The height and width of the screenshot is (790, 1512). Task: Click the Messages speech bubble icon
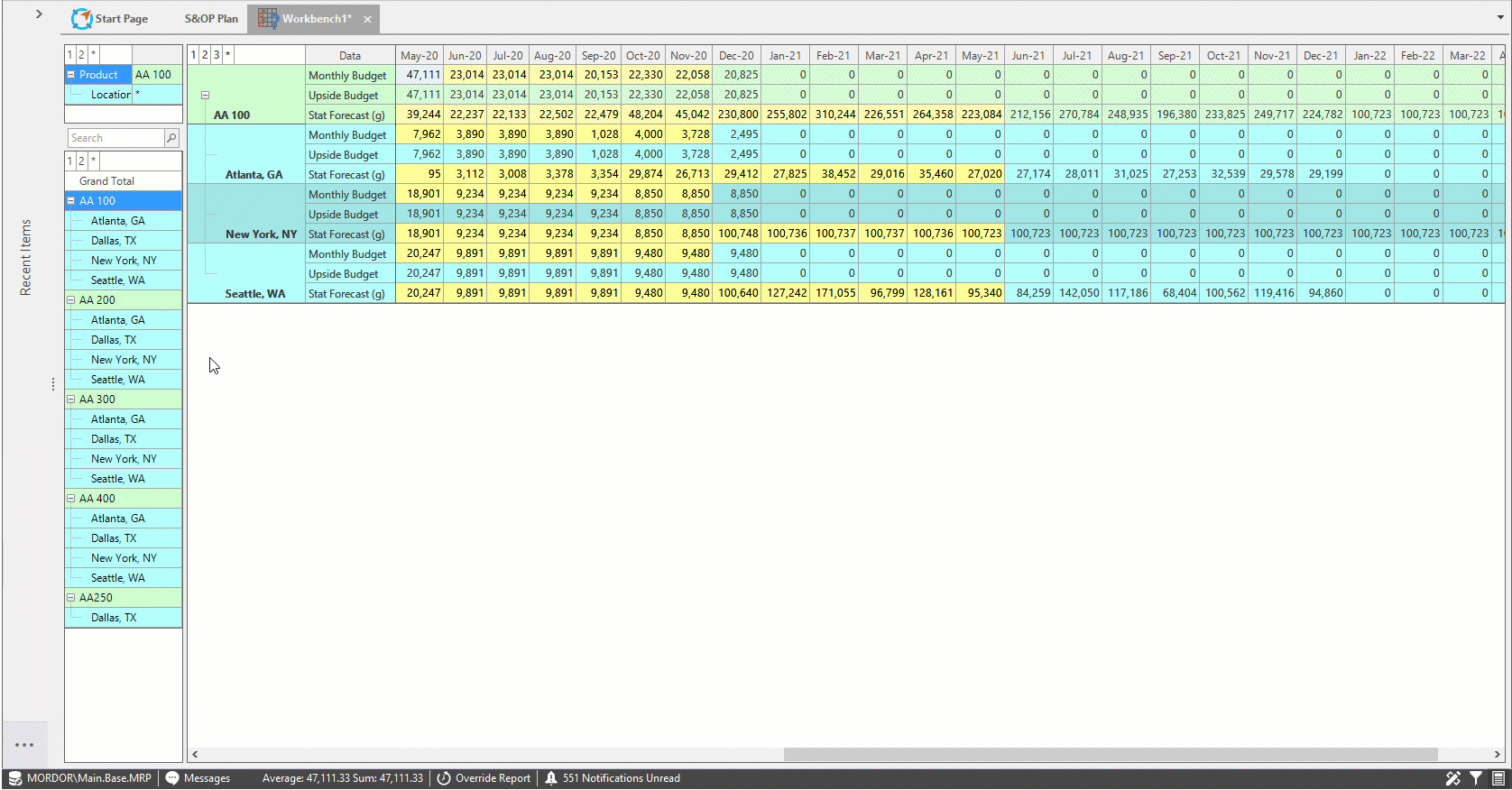172,778
